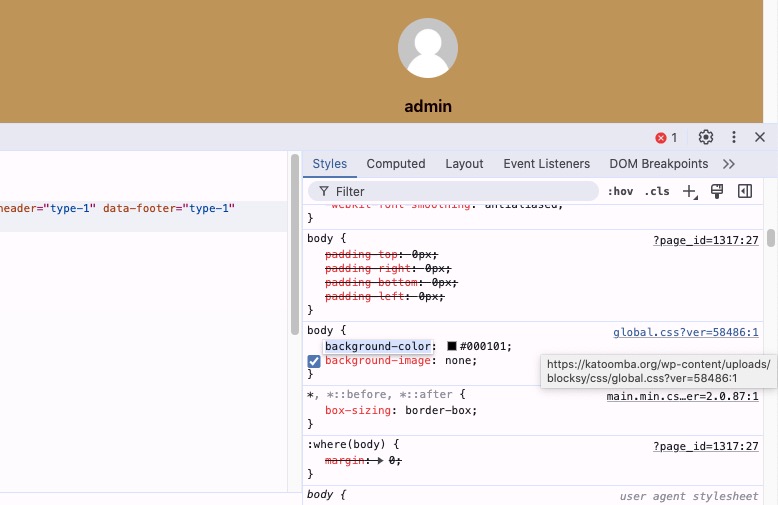
Task: Click the user agent stylesheet label
Action: pos(689,496)
